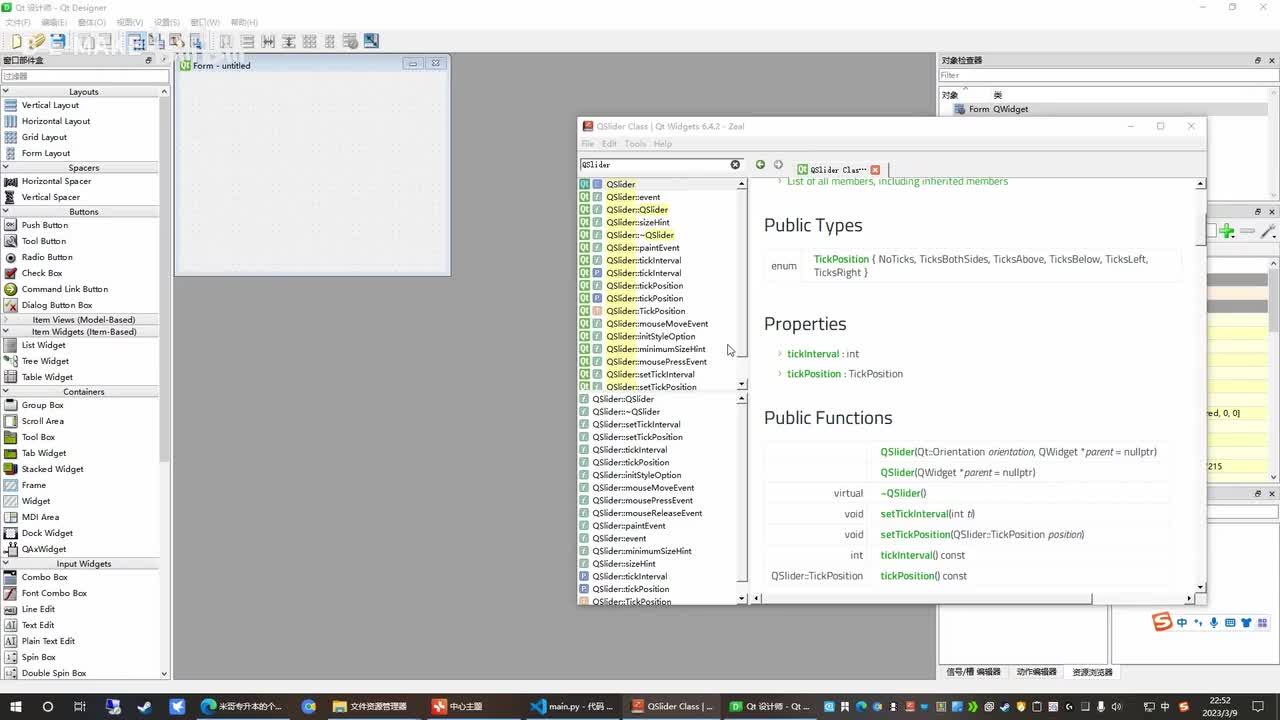Click the Open Form folder icon in Qt Designer
1280x720 pixels.
(x=37, y=41)
